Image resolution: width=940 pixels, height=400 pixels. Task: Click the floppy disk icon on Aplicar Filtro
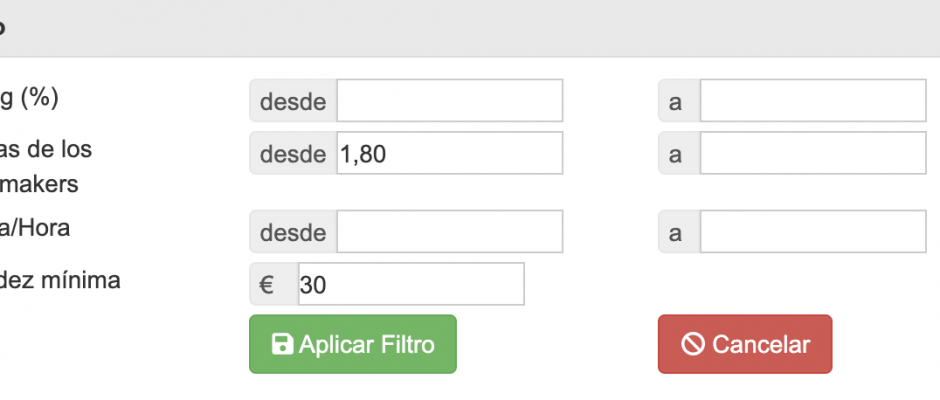click(x=283, y=345)
